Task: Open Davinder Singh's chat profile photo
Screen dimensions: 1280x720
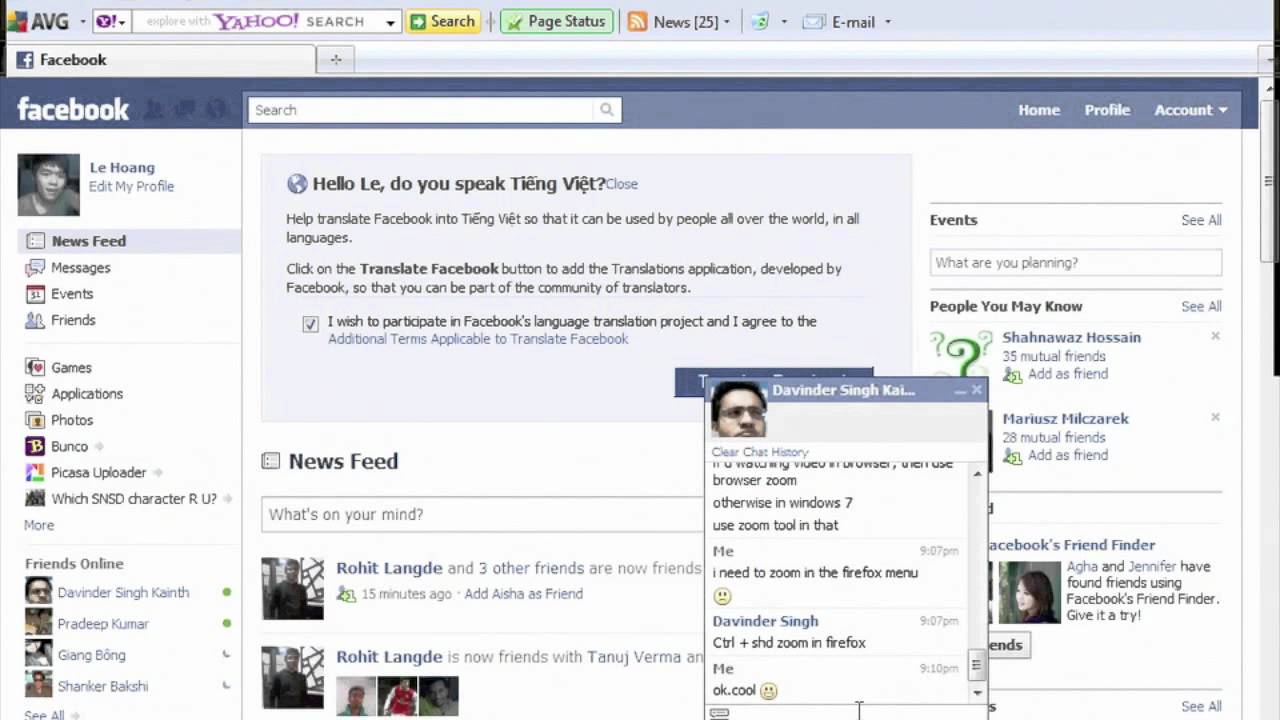Action: [x=739, y=410]
